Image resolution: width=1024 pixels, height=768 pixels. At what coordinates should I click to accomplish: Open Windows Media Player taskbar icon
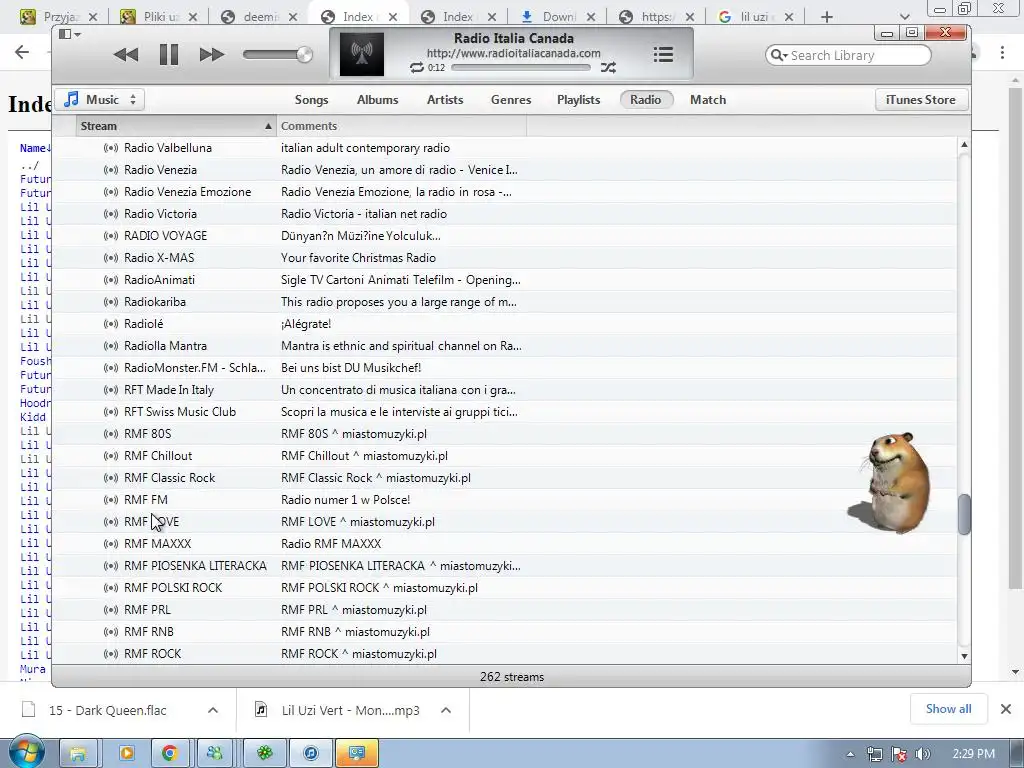point(126,753)
